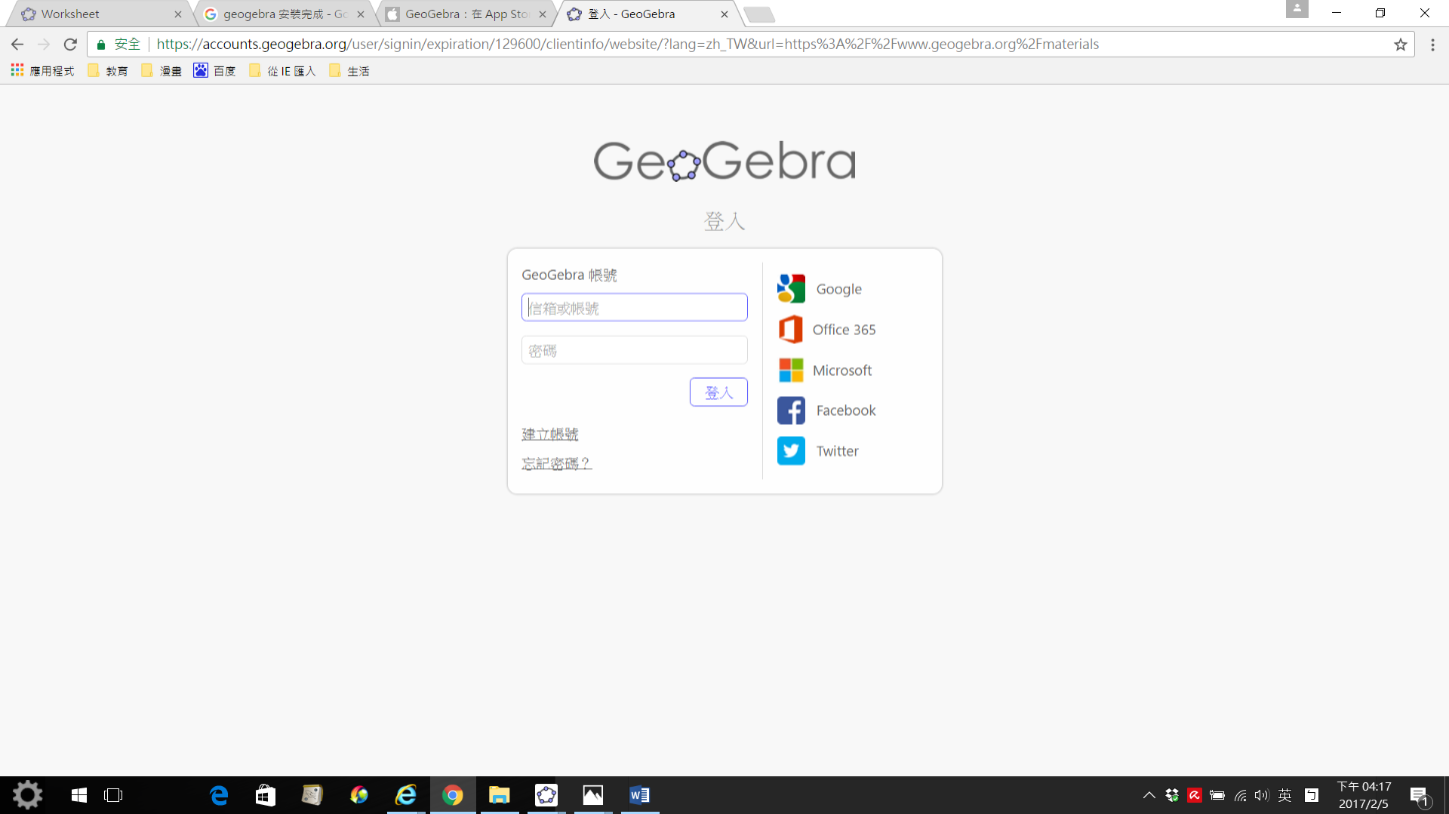The image size is (1449, 814).
Task: Click the 登入 sign-in button
Action: point(718,392)
